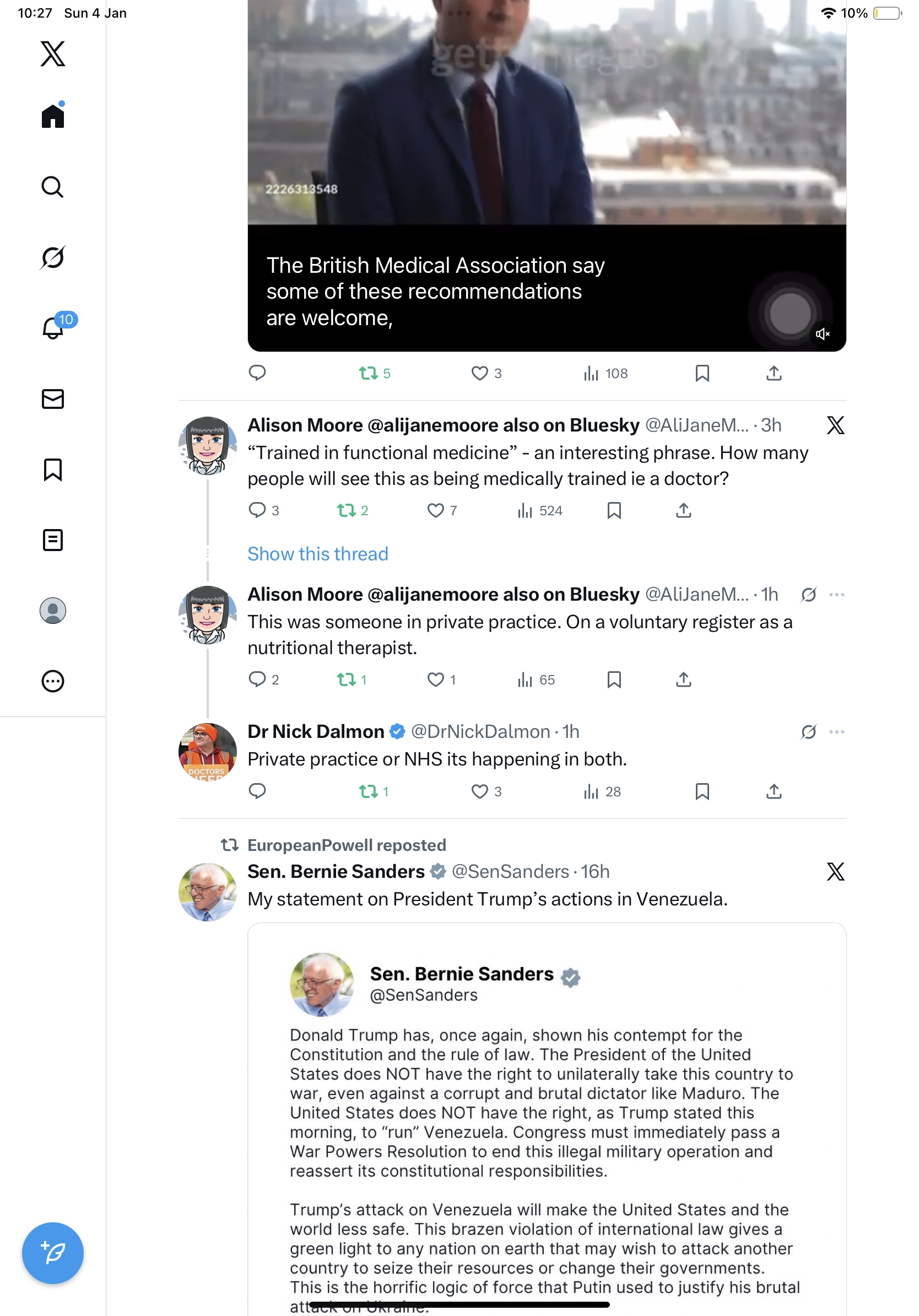Expand the More circle menu in sidebar
Screen dimensions: 919x1316
53,681
